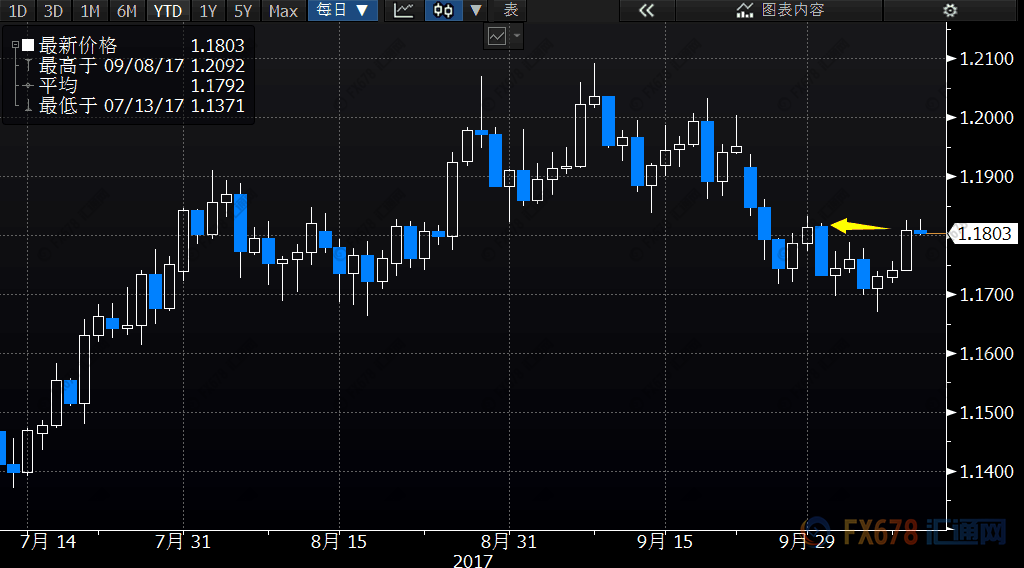The width and height of the screenshot is (1024, 568).
Task: Click the 1.1792 average value
Action: [217, 86]
